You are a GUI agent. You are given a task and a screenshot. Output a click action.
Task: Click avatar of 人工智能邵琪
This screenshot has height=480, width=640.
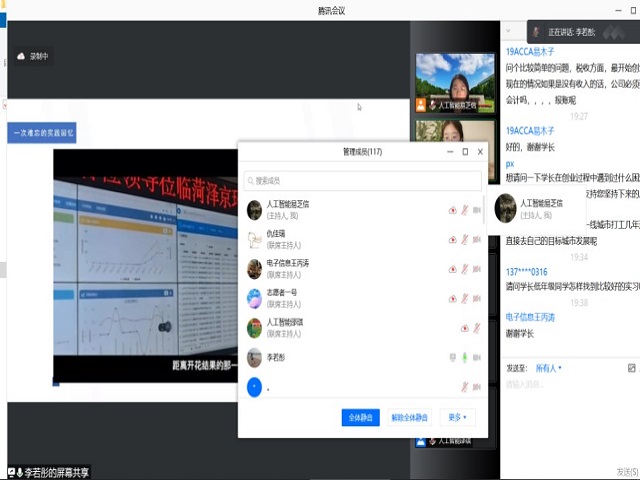tap(255, 327)
